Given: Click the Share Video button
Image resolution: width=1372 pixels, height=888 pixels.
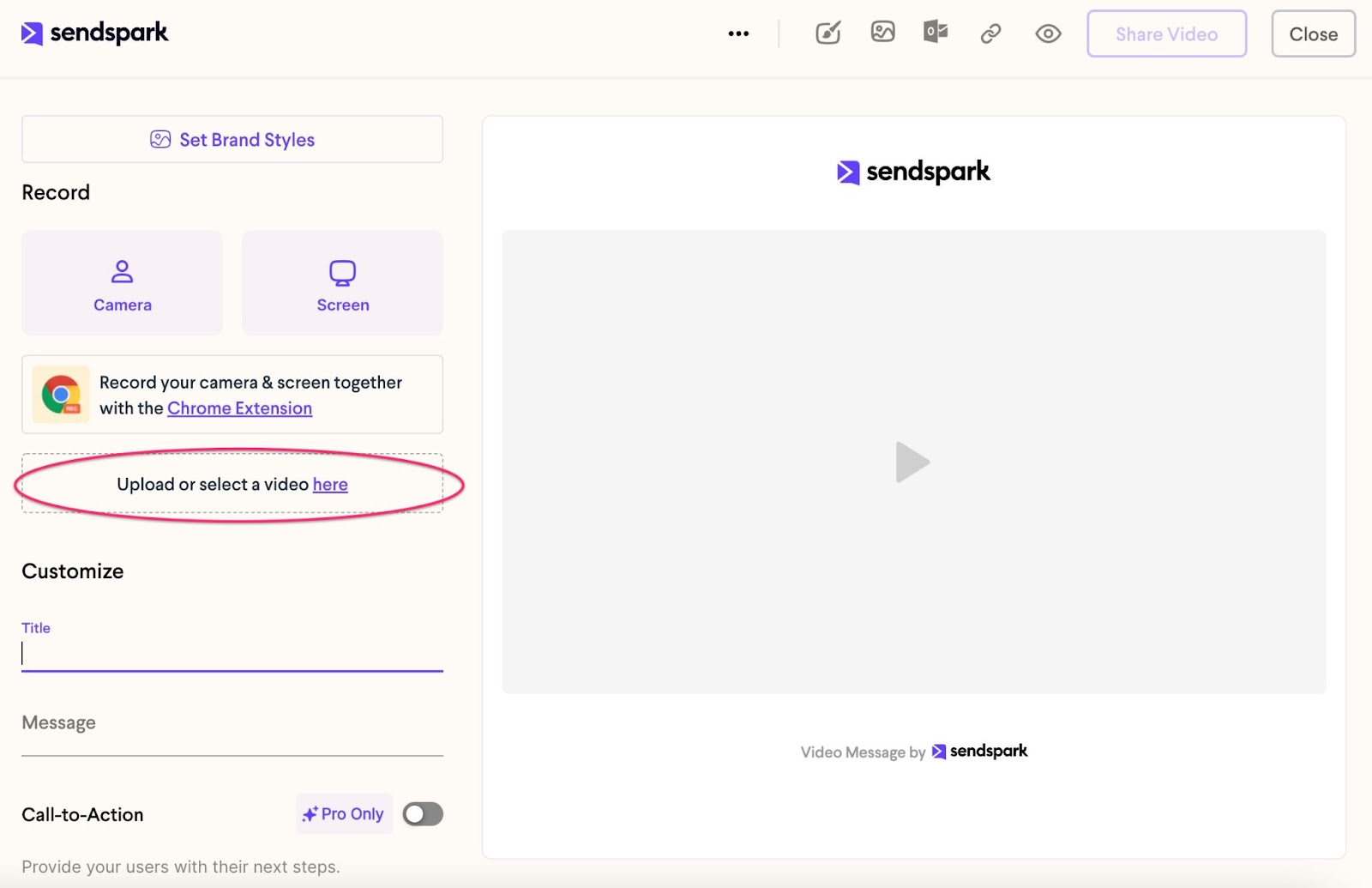Looking at the screenshot, I should tap(1166, 34).
